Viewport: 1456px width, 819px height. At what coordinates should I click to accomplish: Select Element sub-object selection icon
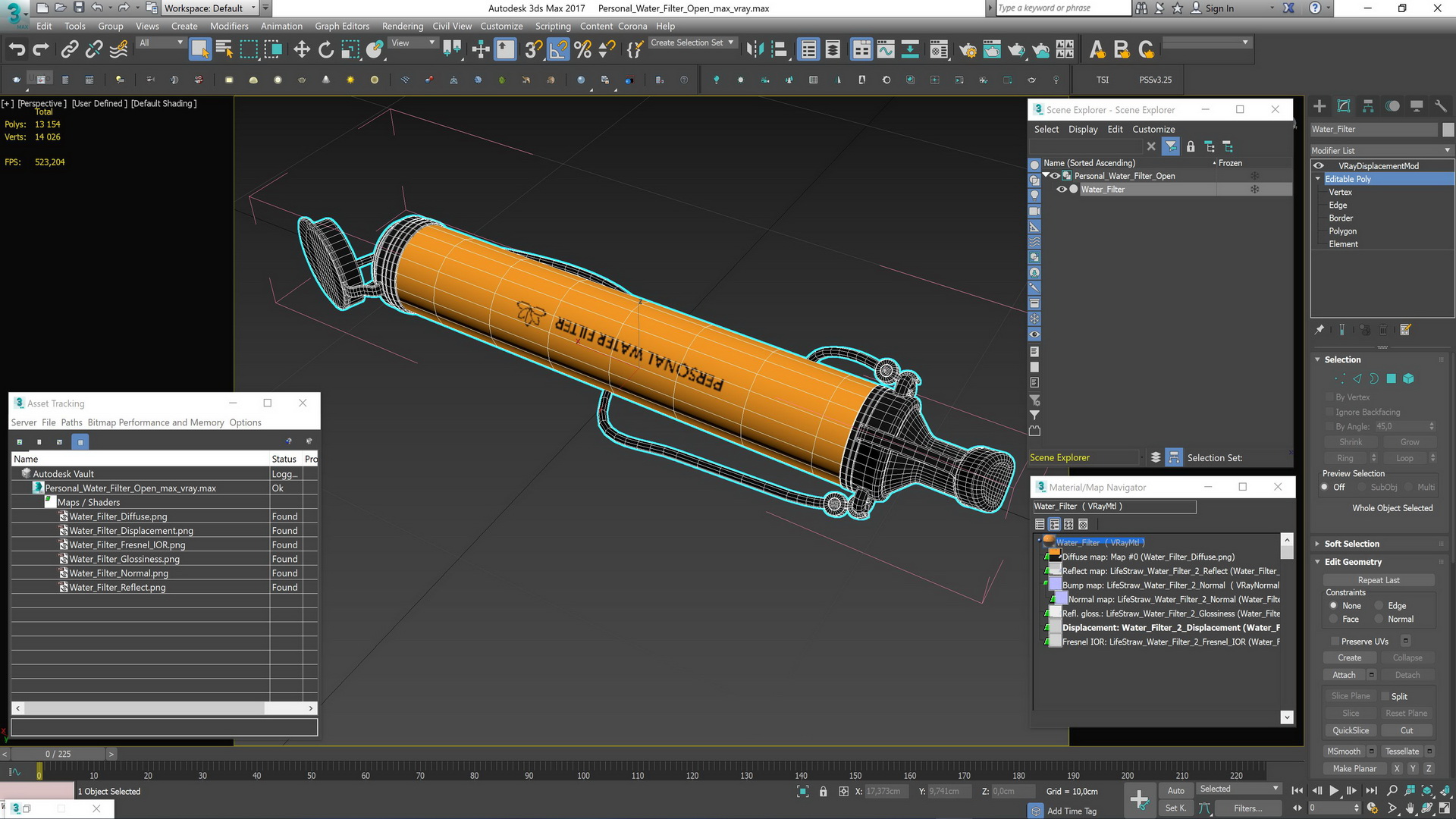point(1408,378)
